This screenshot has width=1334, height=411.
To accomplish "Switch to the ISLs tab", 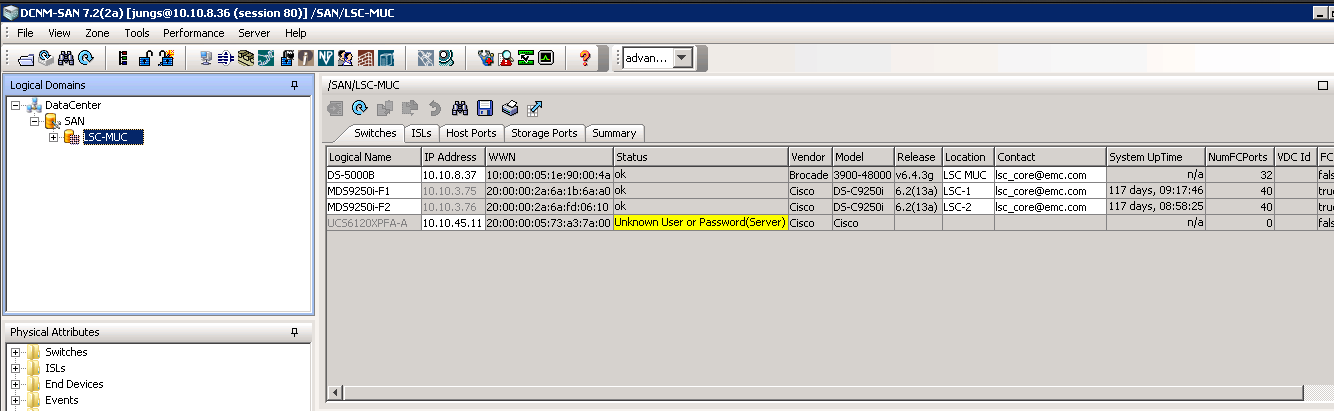I will [421, 133].
